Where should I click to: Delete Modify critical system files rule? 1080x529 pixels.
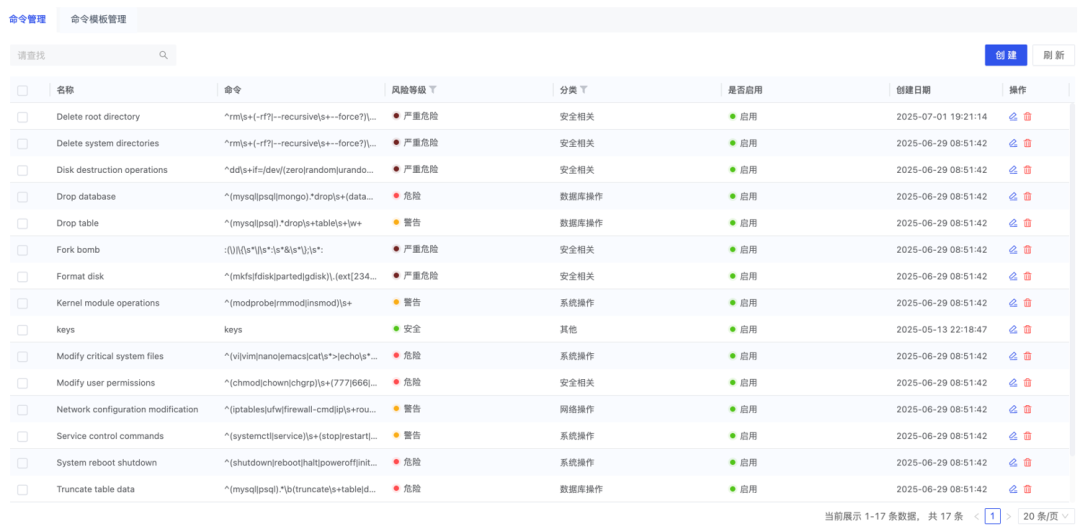pos(1027,356)
